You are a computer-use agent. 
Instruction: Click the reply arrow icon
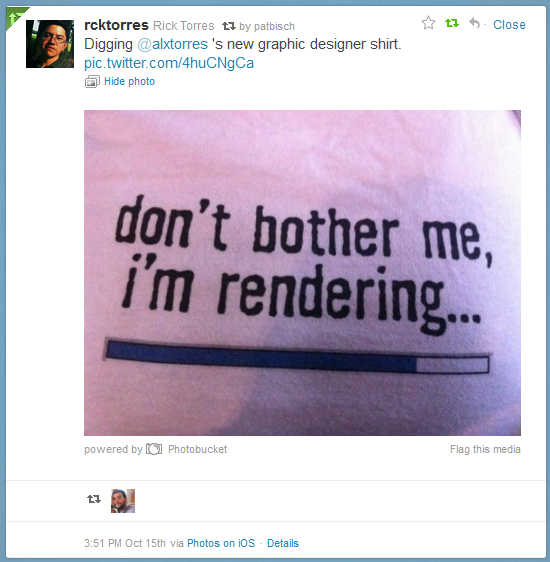[474, 23]
